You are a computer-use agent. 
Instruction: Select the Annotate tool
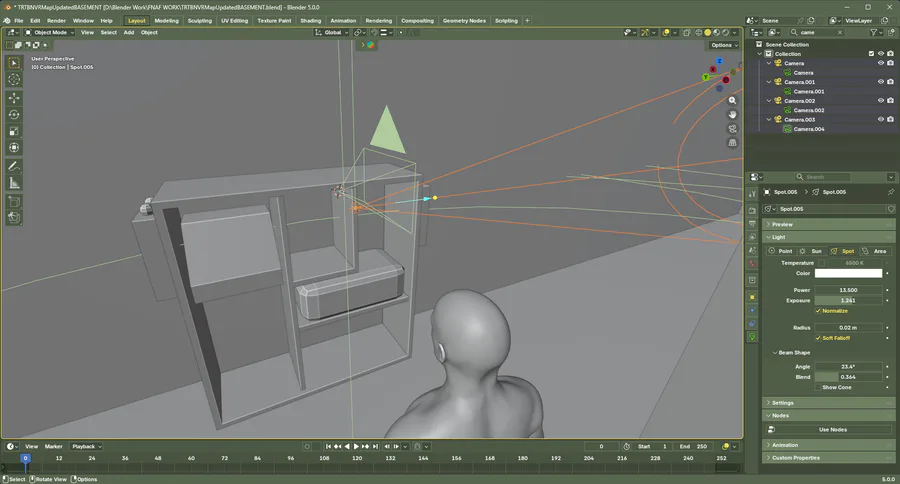(14, 167)
